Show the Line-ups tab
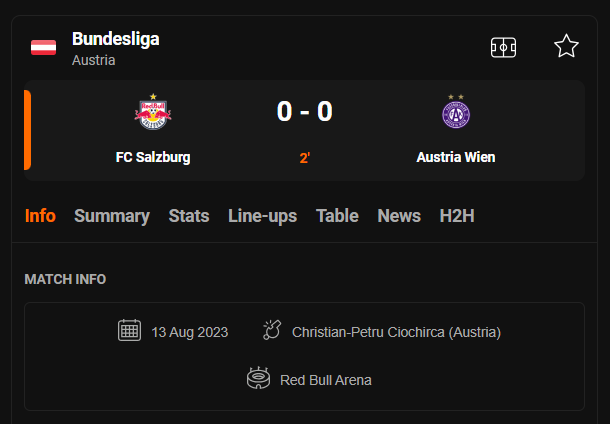The width and height of the screenshot is (610, 424). [262, 216]
